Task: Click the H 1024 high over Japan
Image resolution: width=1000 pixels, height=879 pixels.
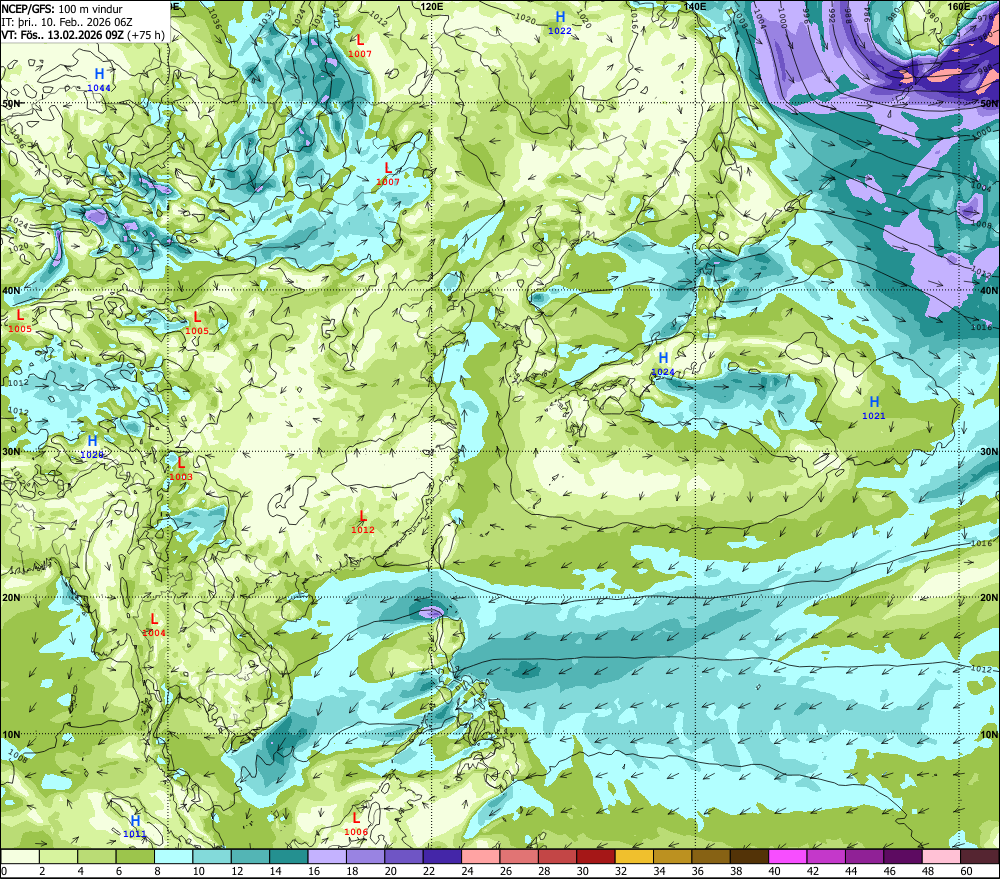Action: point(663,364)
